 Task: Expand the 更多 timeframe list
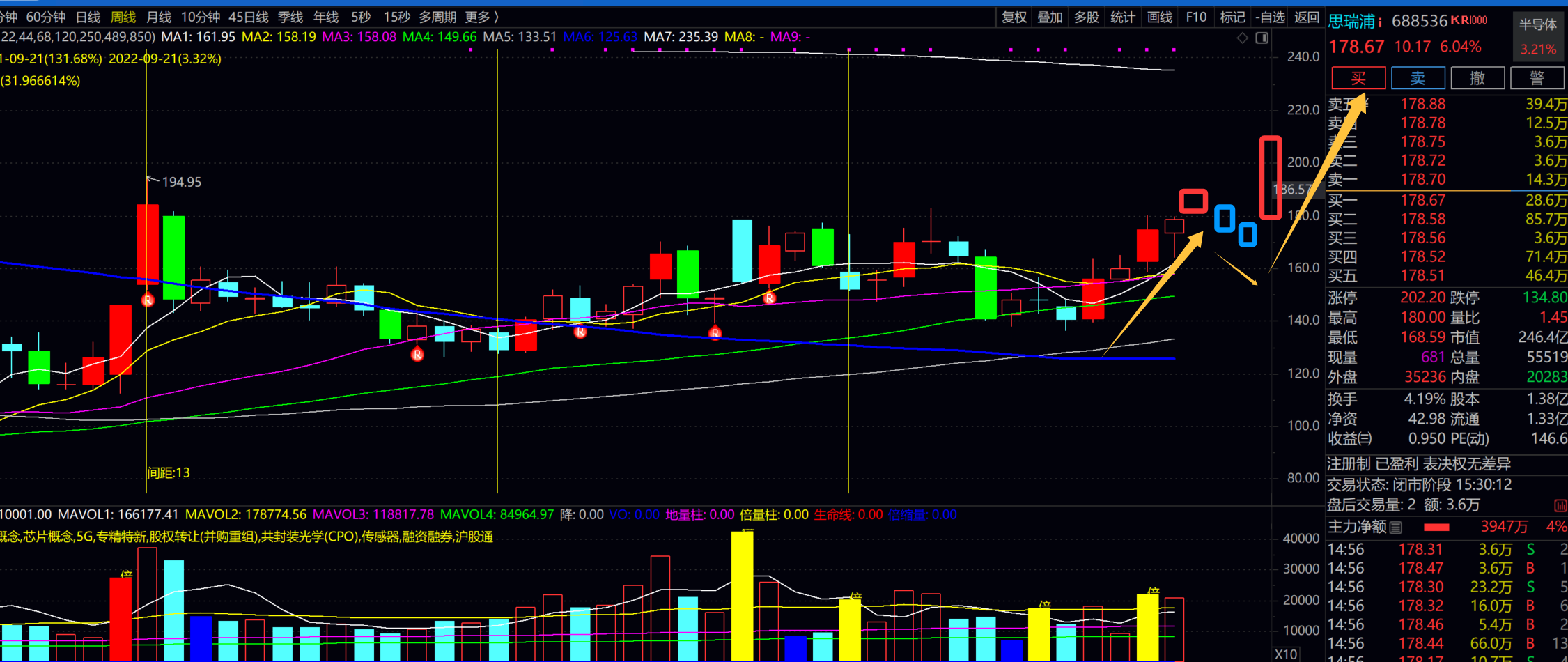pos(481,17)
